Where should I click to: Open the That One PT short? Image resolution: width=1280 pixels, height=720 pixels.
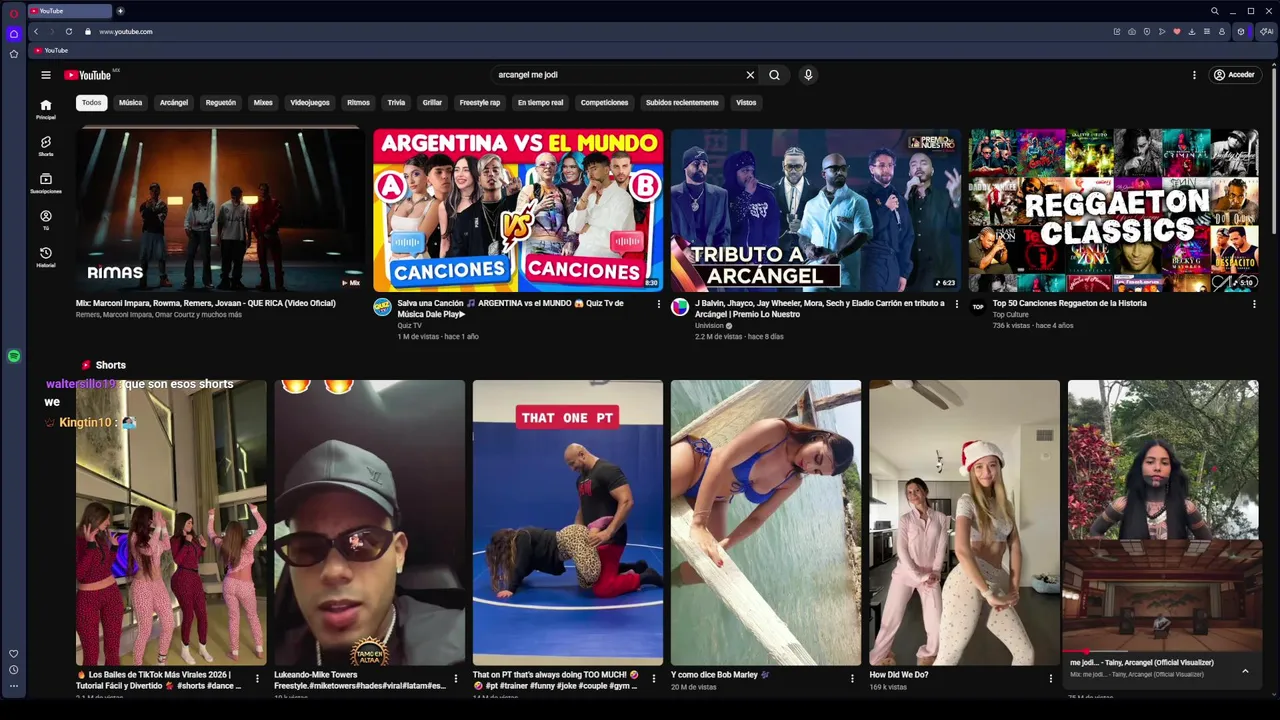pos(567,522)
